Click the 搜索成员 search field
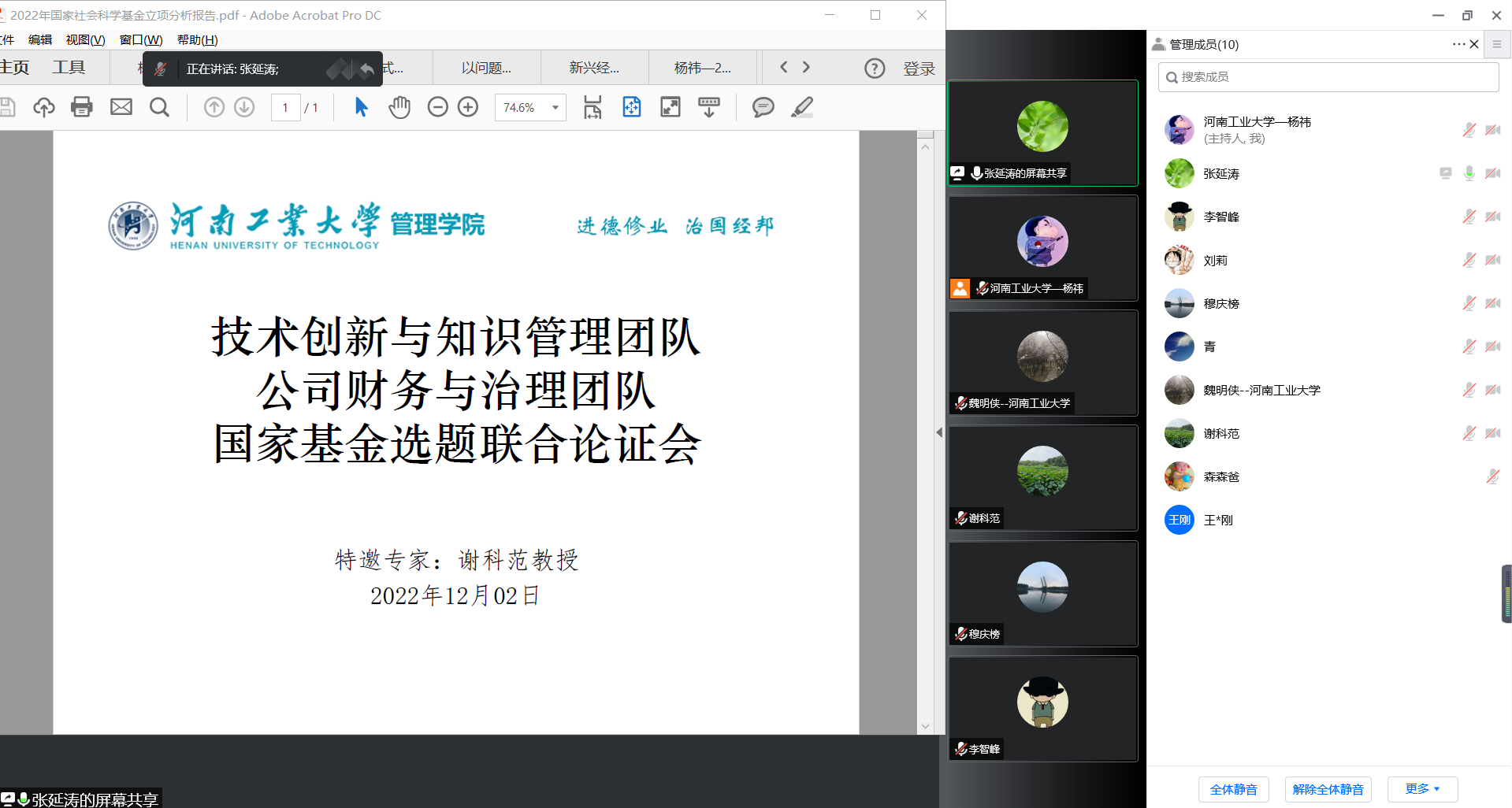Viewport: 1512px width, 808px height. tap(1328, 77)
